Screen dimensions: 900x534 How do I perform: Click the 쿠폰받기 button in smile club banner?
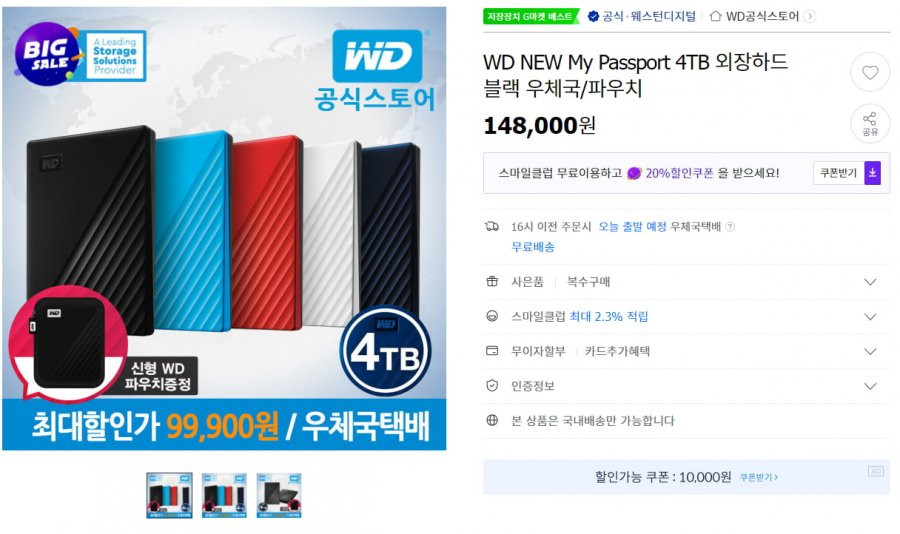(x=839, y=173)
